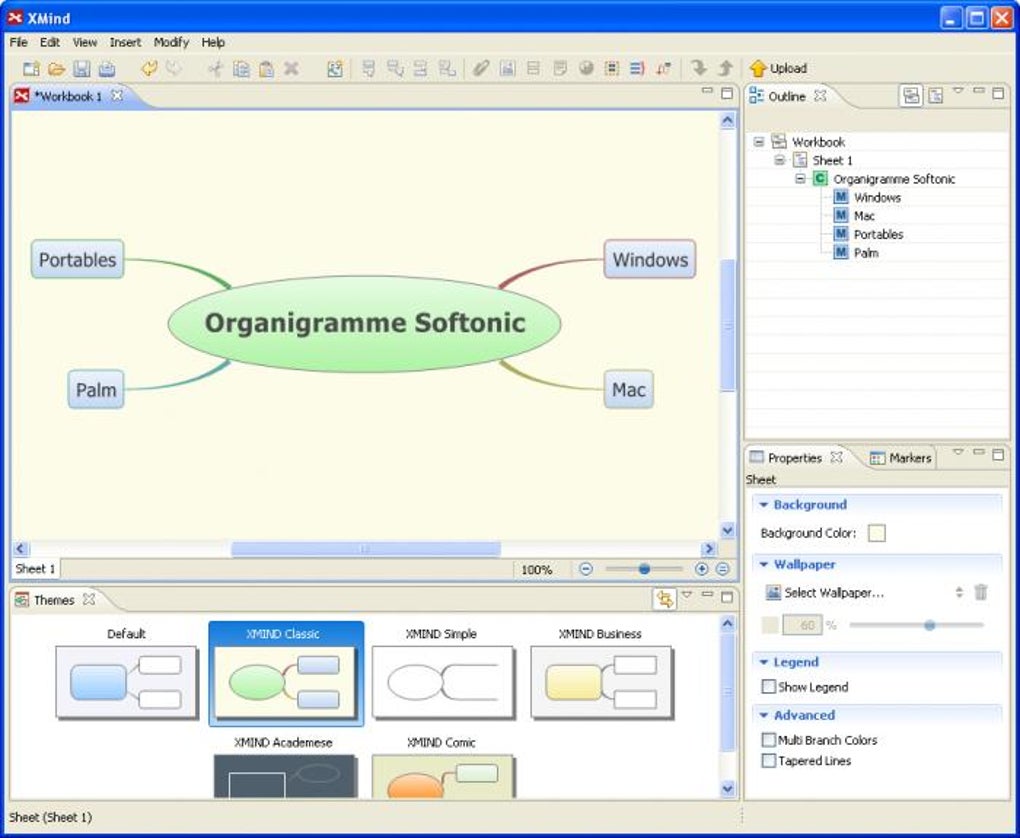Open the Edit menu

pos(49,42)
